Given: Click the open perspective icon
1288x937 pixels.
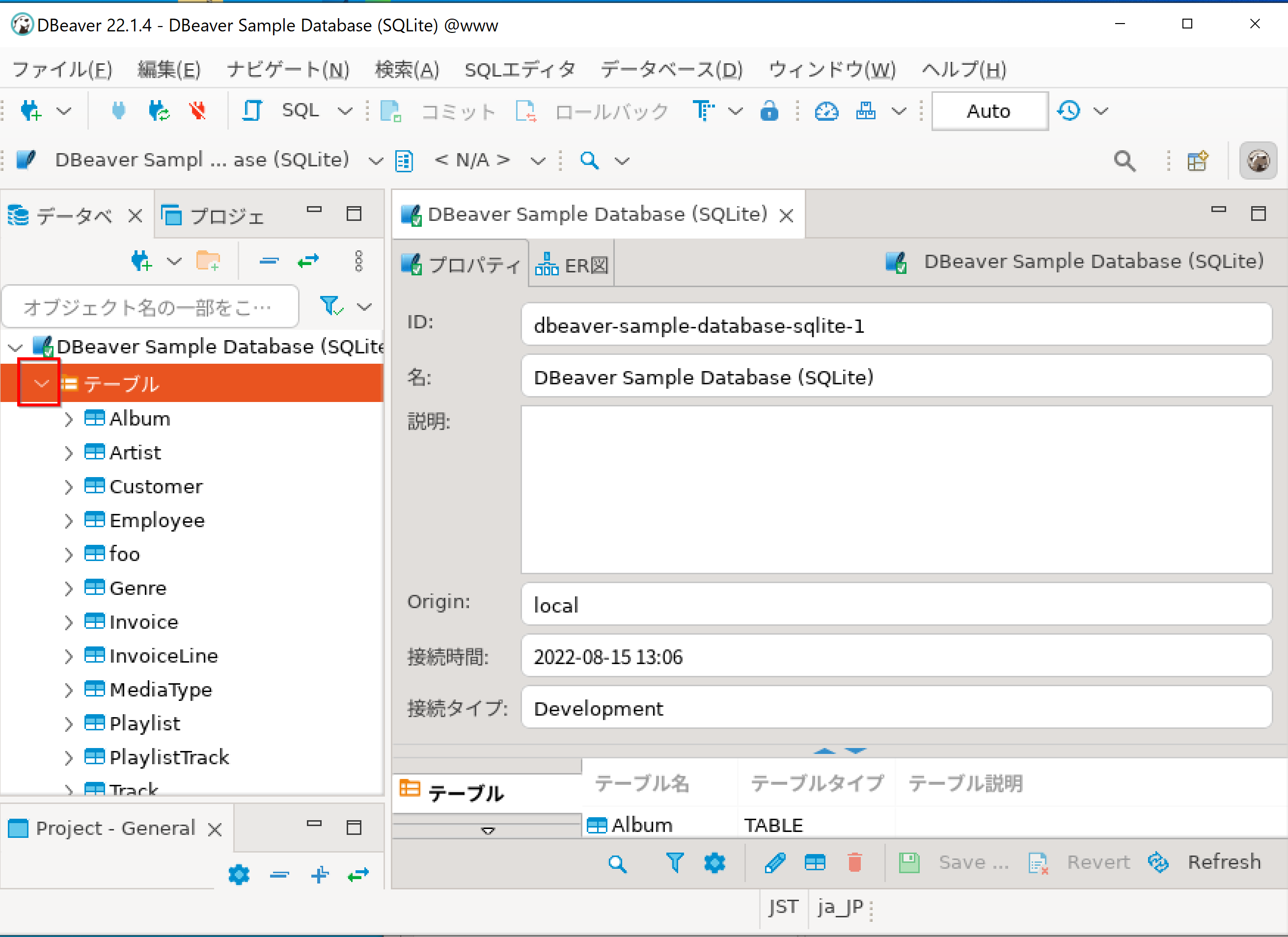Looking at the screenshot, I should (1198, 161).
